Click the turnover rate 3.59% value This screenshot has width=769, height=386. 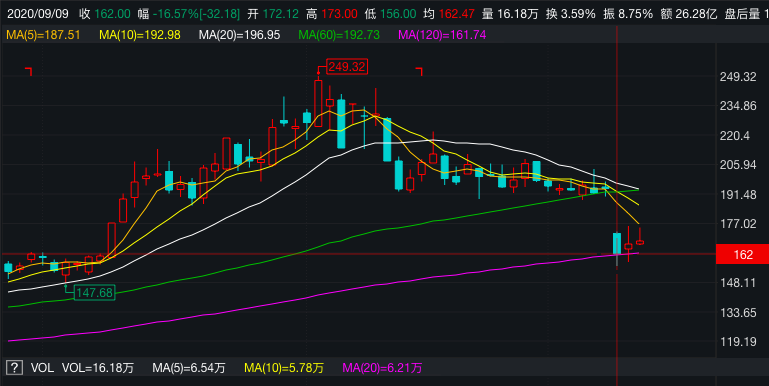click(577, 14)
